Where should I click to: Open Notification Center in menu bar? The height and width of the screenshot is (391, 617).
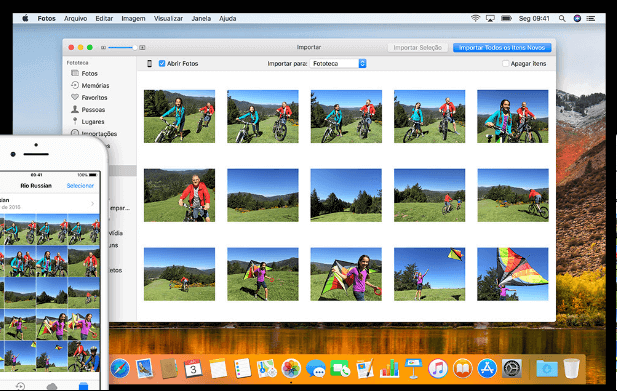pos(591,18)
